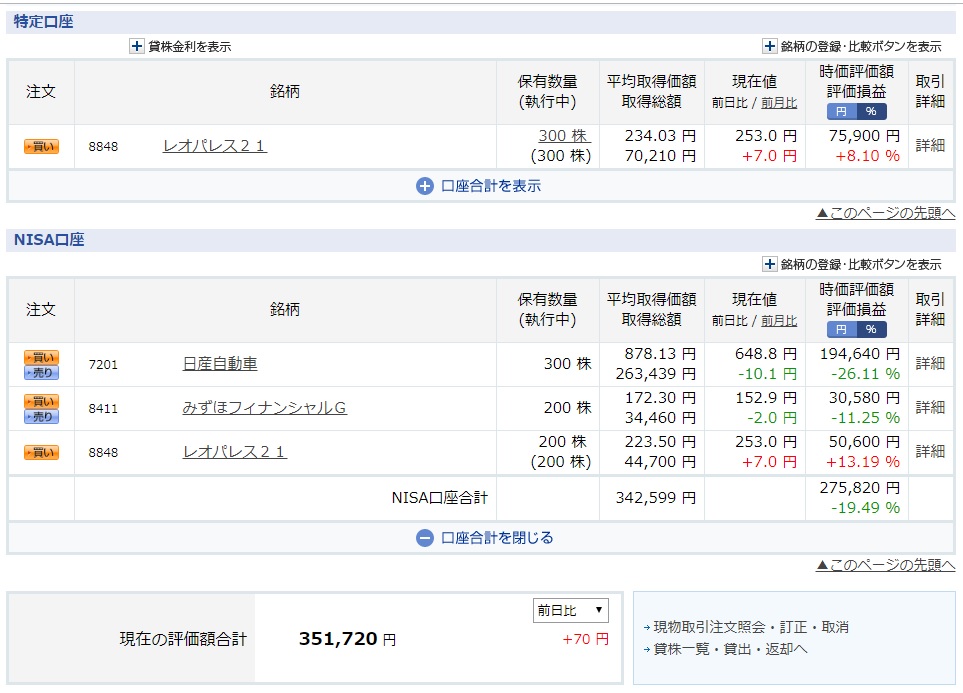Select 特定口座 section heading
This screenshot has width=963, height=693.
44,22
